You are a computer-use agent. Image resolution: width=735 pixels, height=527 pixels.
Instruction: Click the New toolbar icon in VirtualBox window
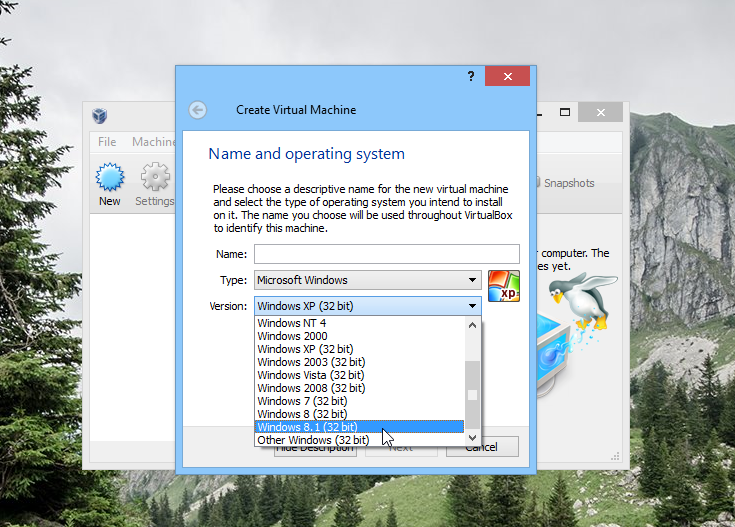[110, 185]
